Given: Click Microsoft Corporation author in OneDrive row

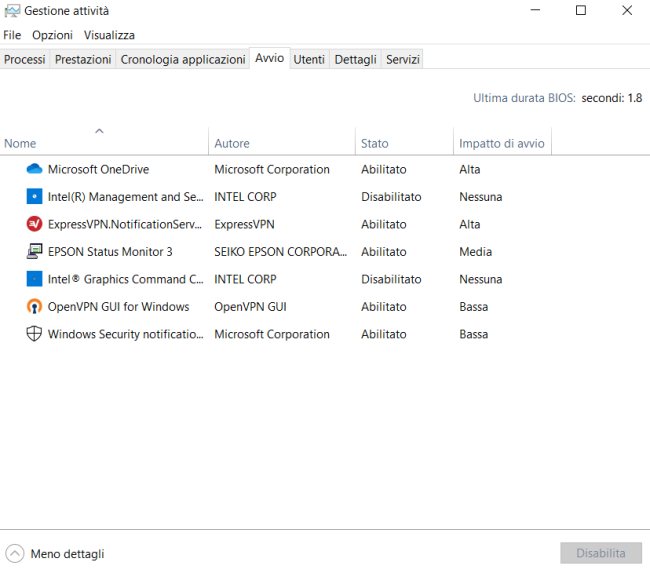Looking at the screenshot, I should (272, 169).
